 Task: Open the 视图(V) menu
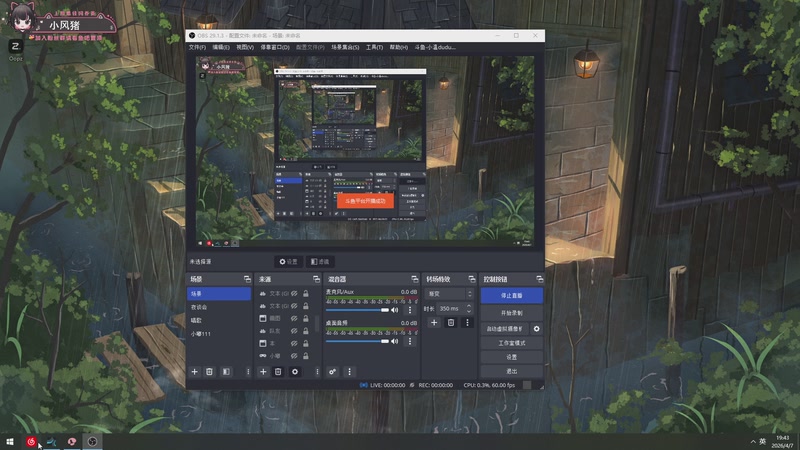tap(245, 47)
